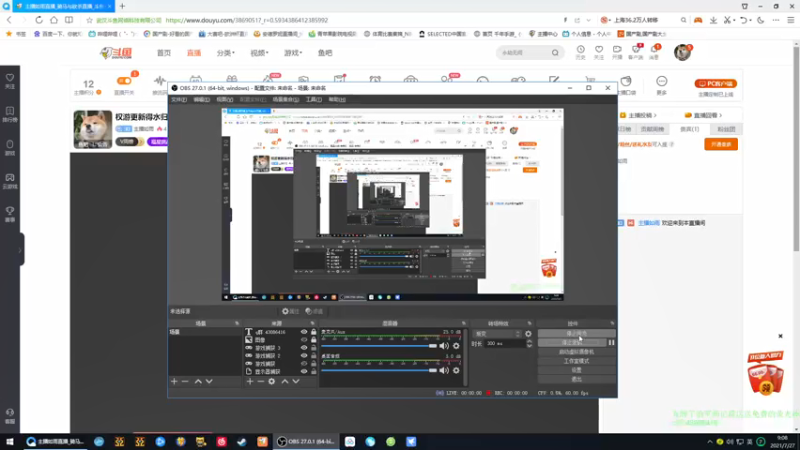Open OBS Settings from the controls panel
This screenshot has height=450, width=800.
(x=577, y=370)
